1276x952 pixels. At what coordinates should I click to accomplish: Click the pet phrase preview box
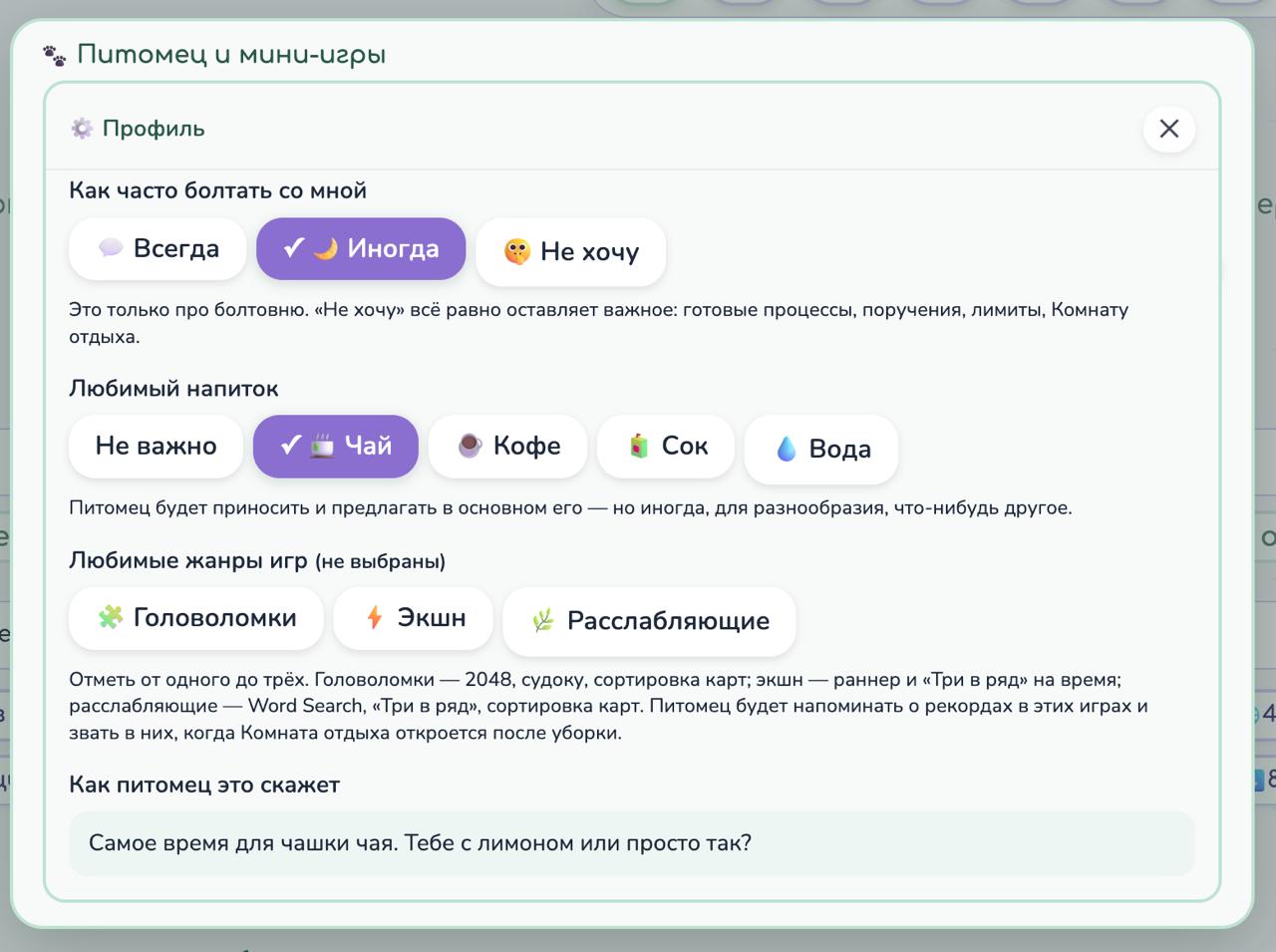632,843
